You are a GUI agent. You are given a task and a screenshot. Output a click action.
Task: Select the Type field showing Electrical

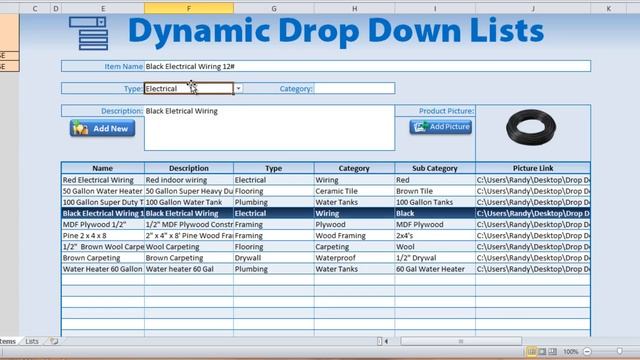[189, 89]
